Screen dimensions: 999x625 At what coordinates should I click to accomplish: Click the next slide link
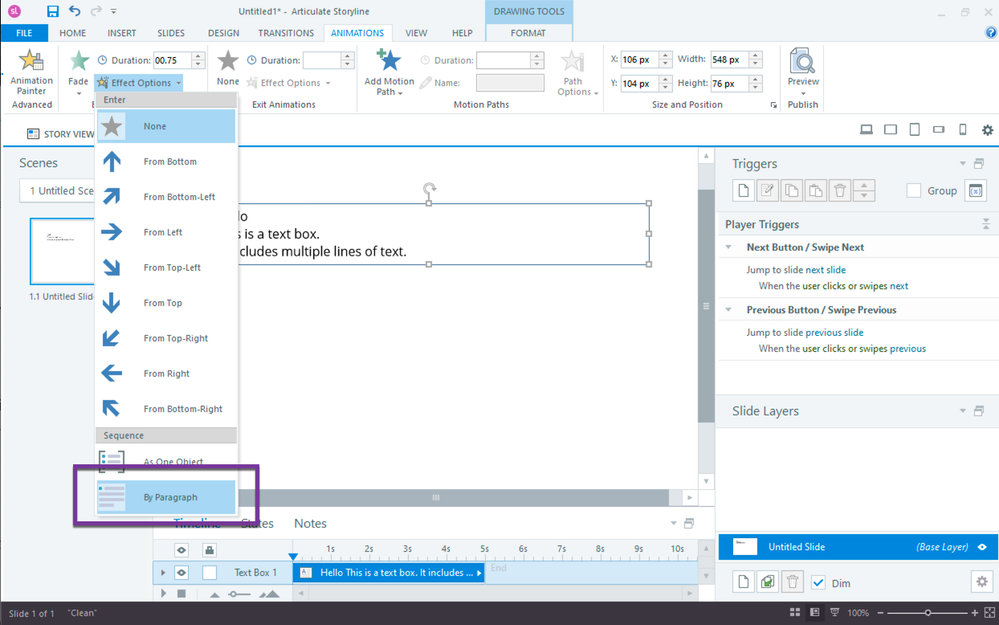(826, 269)
